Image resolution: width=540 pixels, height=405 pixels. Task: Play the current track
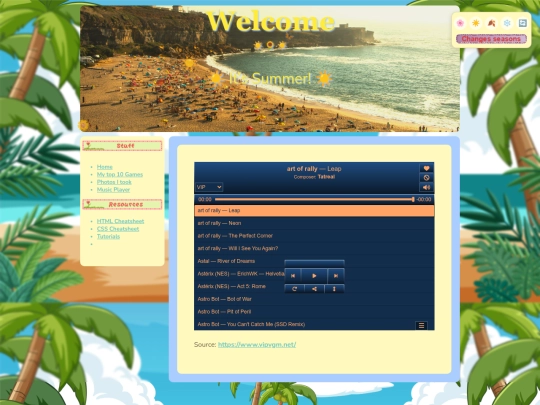click(x=314, y=276)
